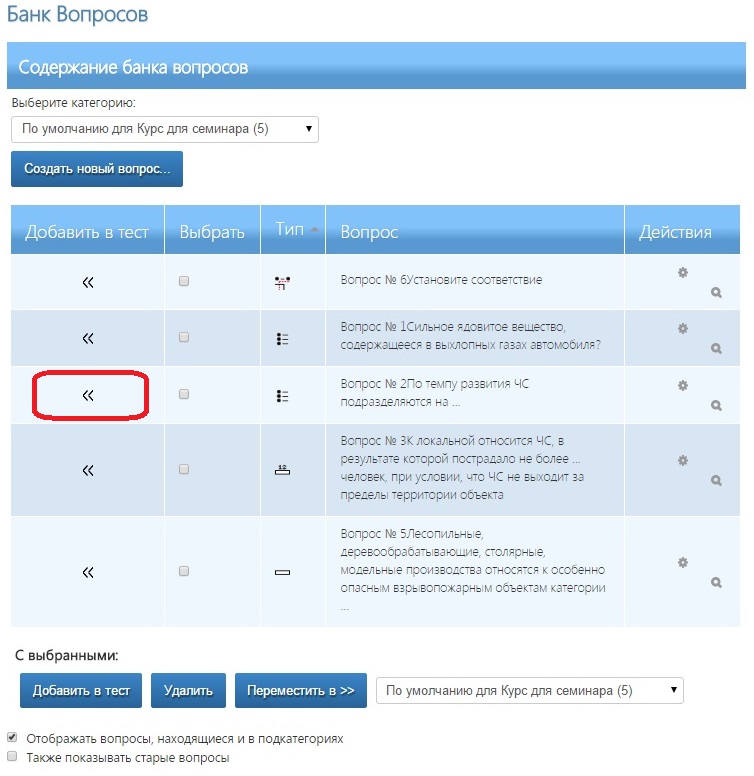Open edit gear for Вопрос № 3

pos(683,460)
